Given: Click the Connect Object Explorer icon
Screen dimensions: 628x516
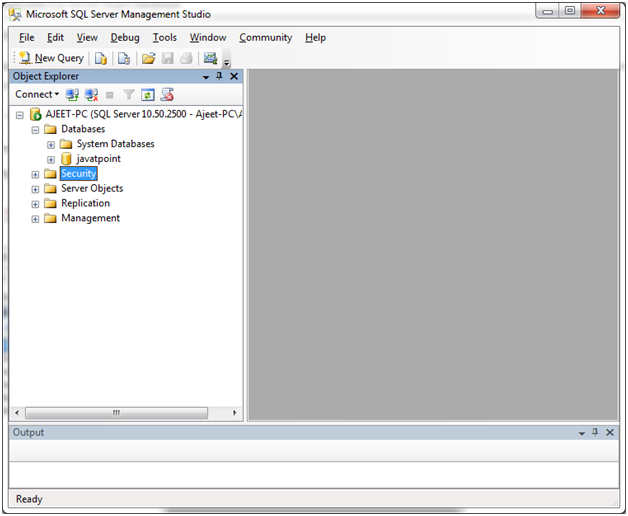Looking at the screenshot, I should click(72, 95).
